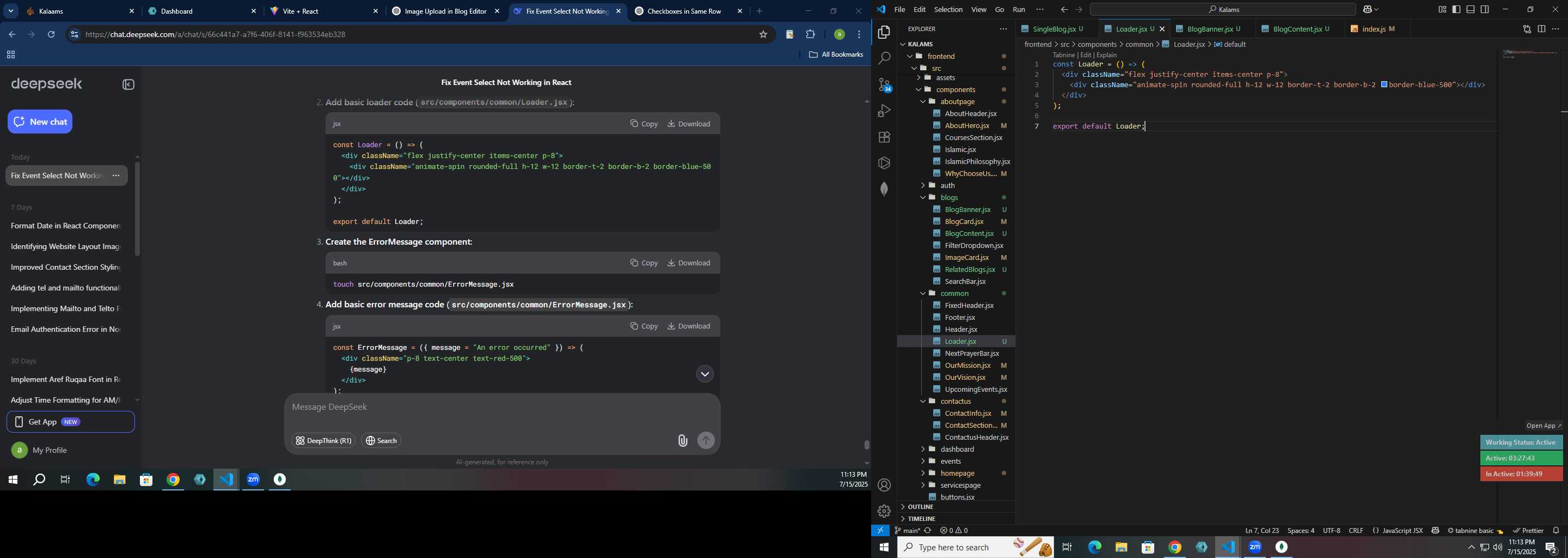
Task: Click border-blue-500 color swatch in editor
Action: (x=1384, y=84)
